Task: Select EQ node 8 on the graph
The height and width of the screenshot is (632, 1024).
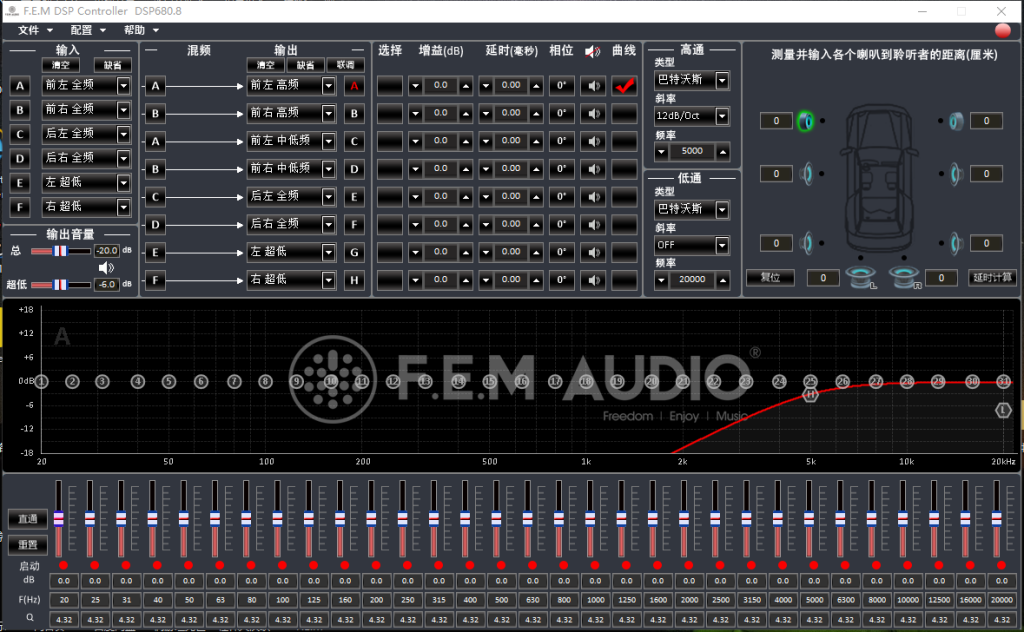Action: (x=265, y=381)
